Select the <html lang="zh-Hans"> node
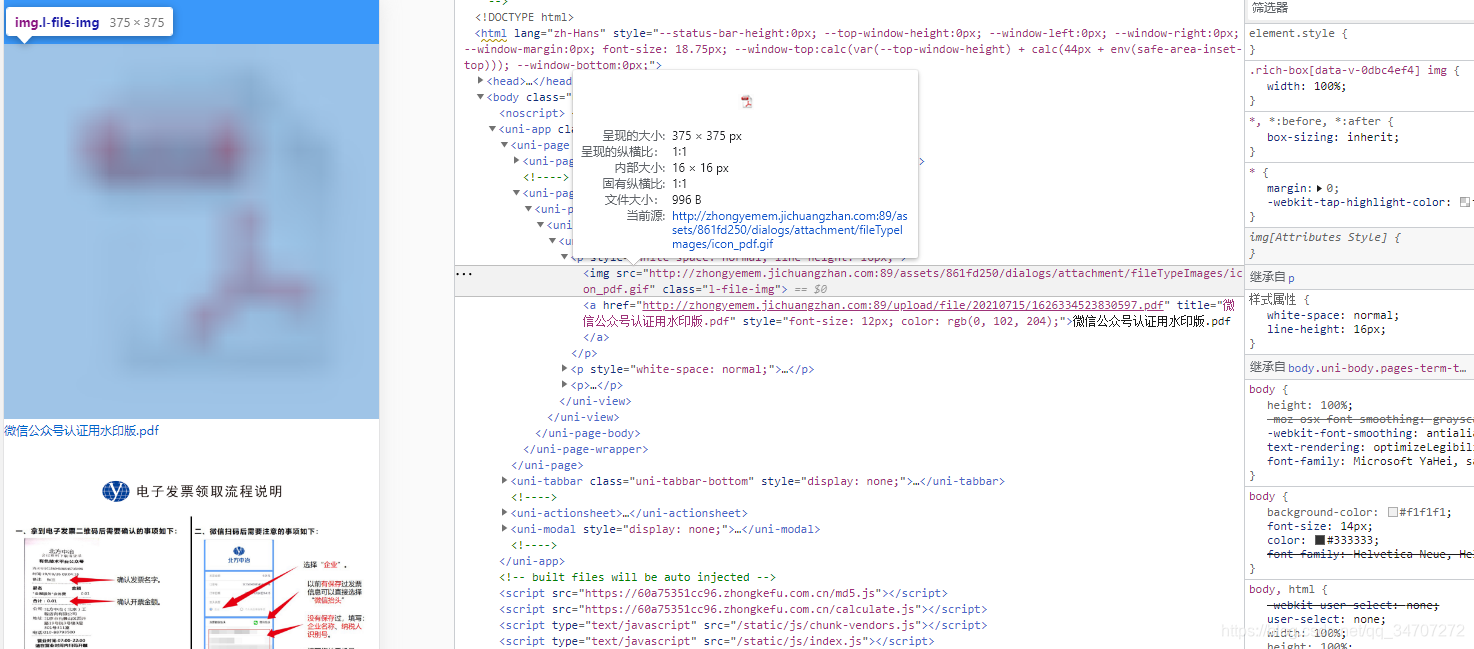 (851, 49)
